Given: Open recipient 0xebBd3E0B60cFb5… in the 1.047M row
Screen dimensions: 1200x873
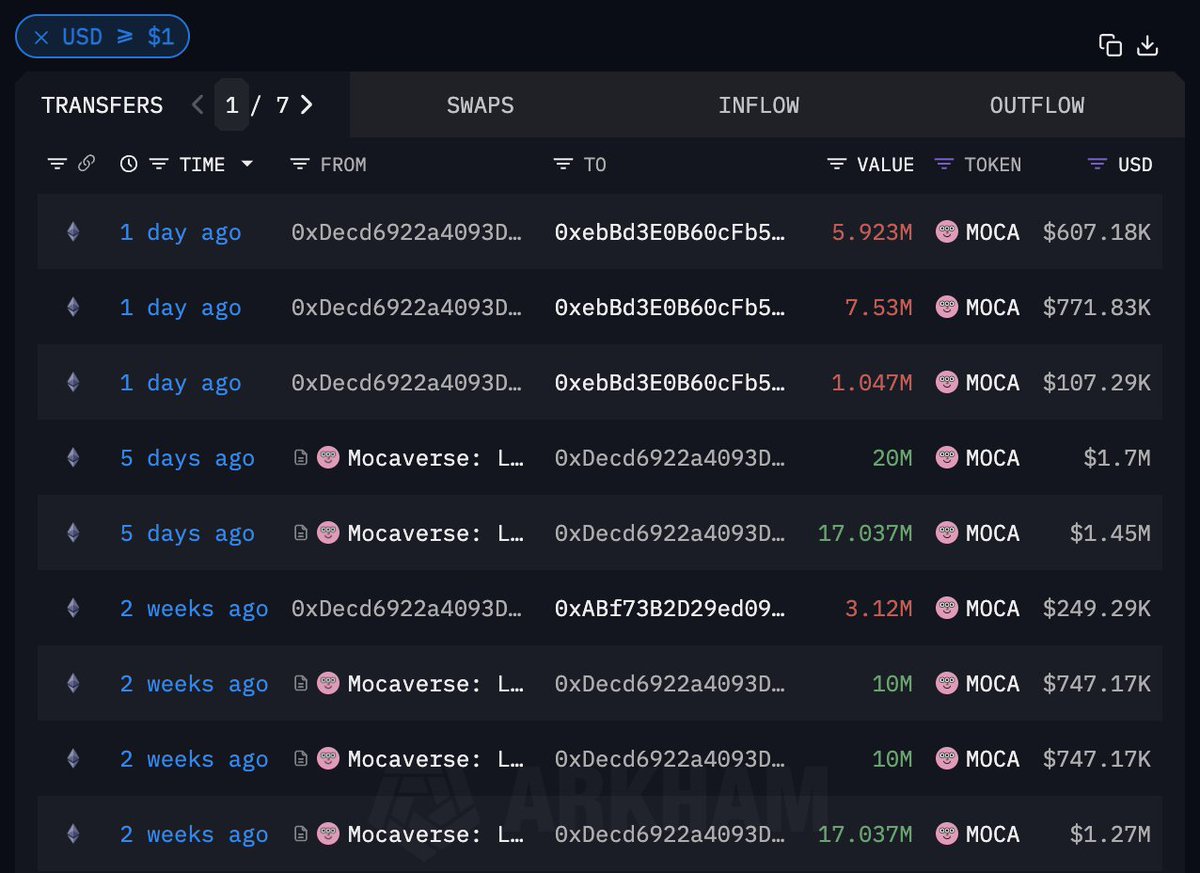Looking at the screenshot, I should pos(670,382).
